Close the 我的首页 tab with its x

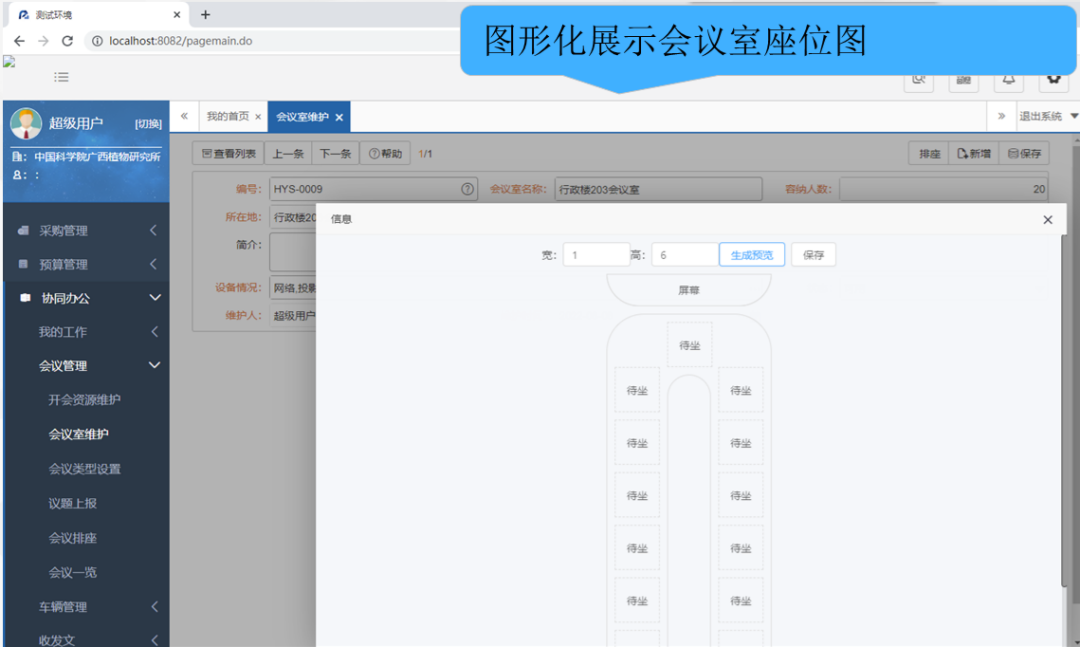(258, 117)
